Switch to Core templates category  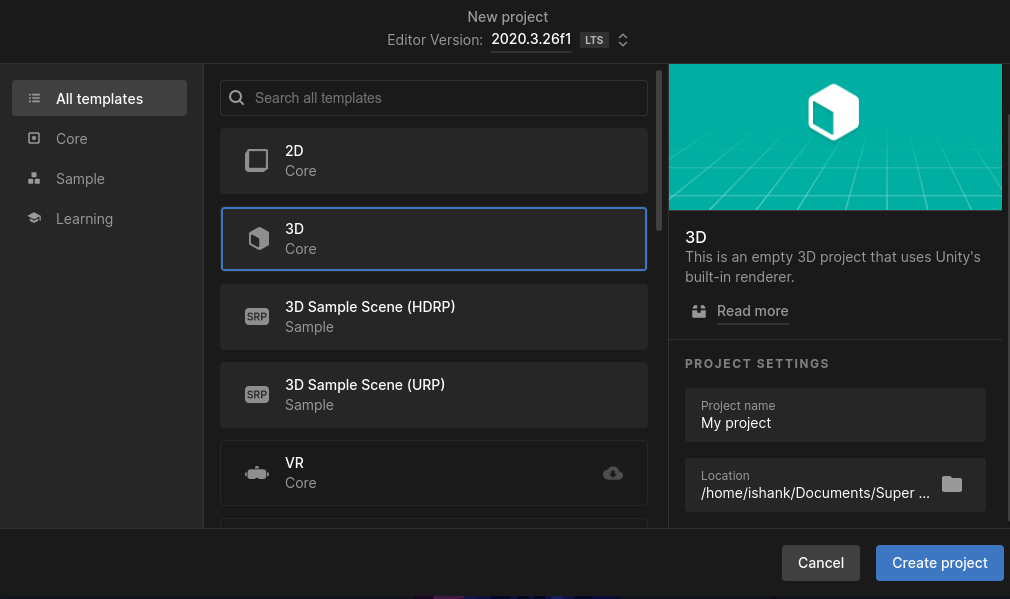[x=99, y=138]
